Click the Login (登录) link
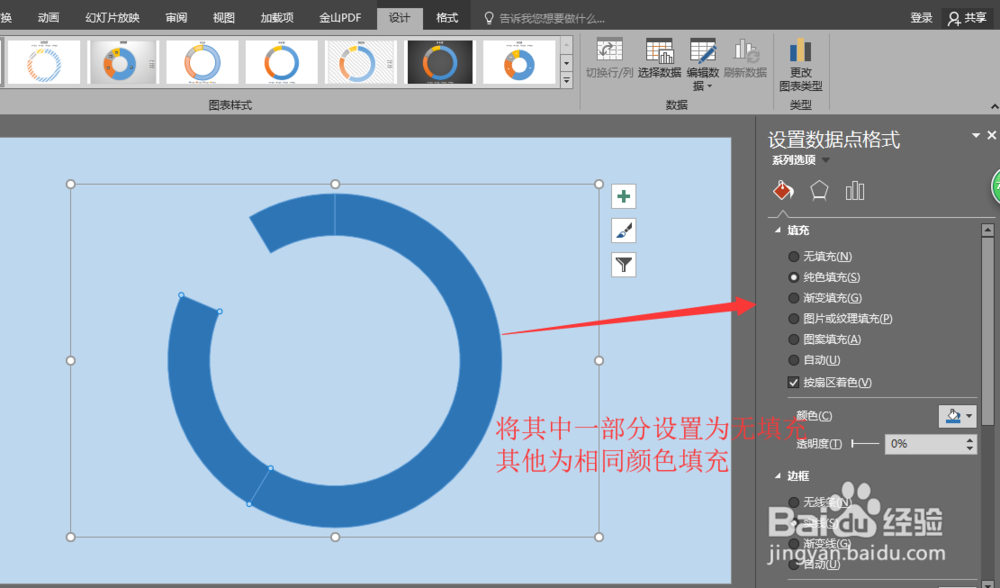This screenshot has width=1000, height=588. [x=921, y=18]
